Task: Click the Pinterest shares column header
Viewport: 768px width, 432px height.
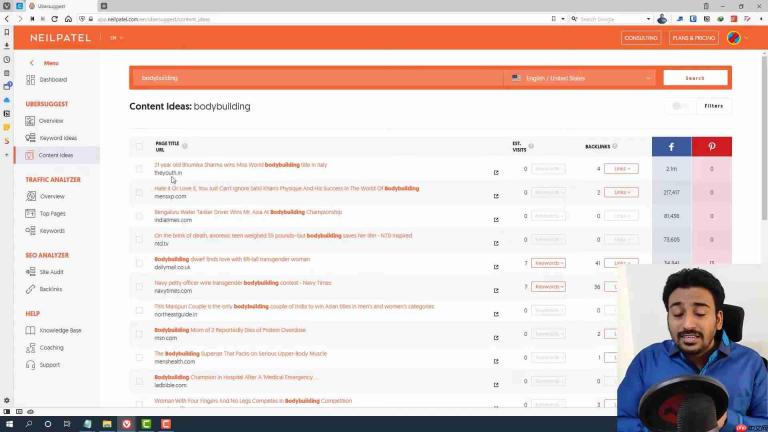Action: point(712,146)
